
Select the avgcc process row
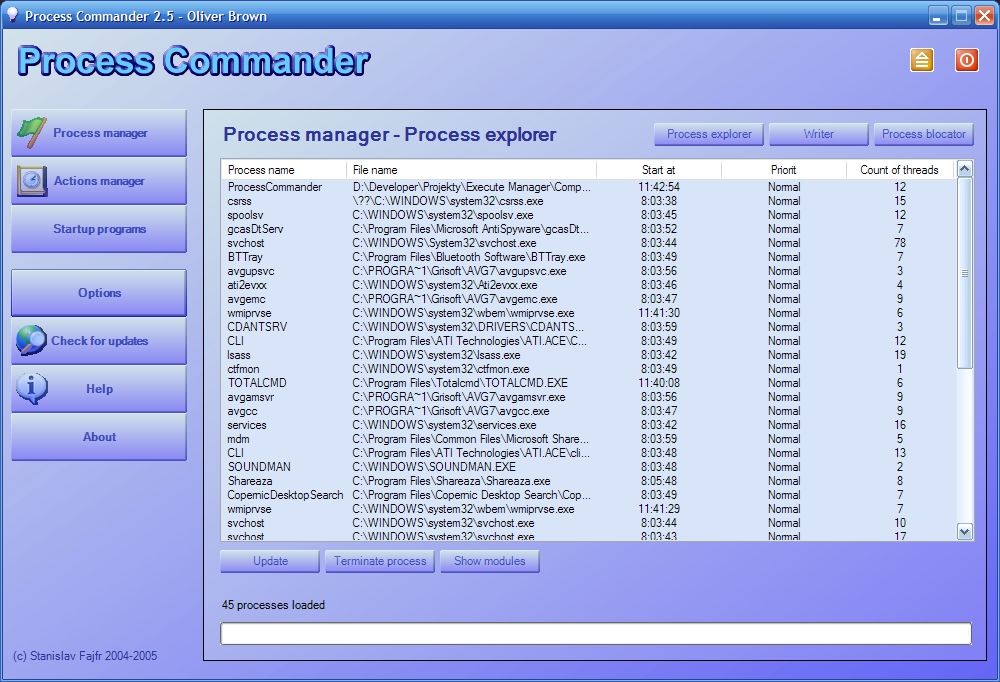point(589,411)
